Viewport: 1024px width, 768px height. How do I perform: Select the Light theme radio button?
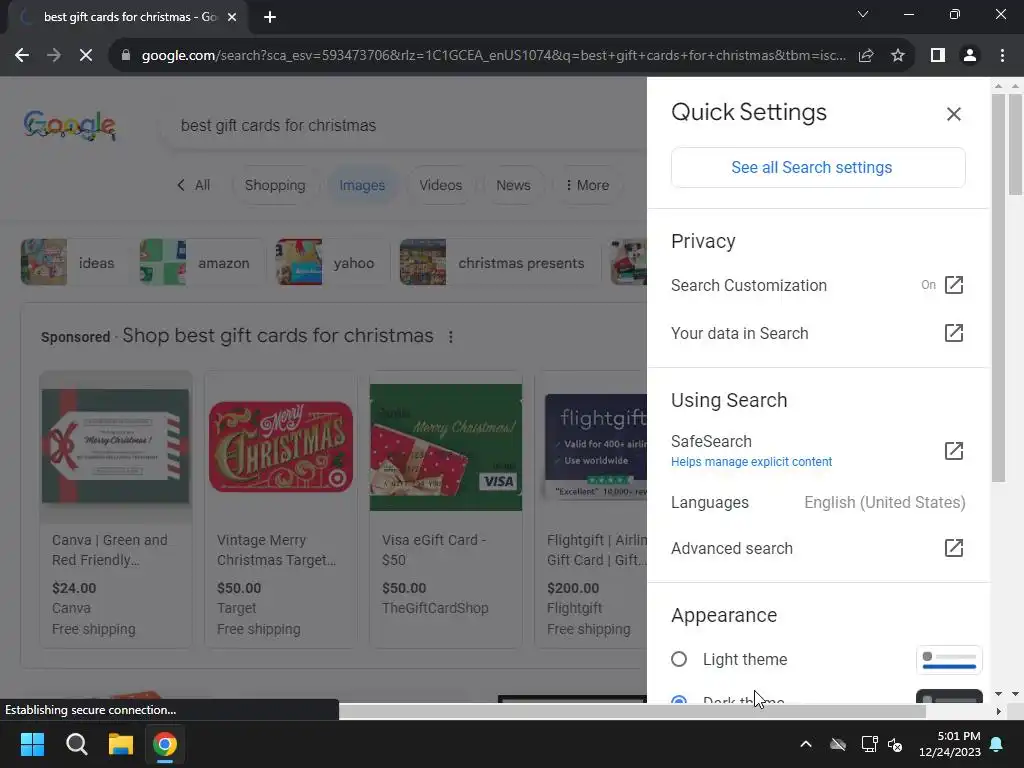[x=679, y=659]
